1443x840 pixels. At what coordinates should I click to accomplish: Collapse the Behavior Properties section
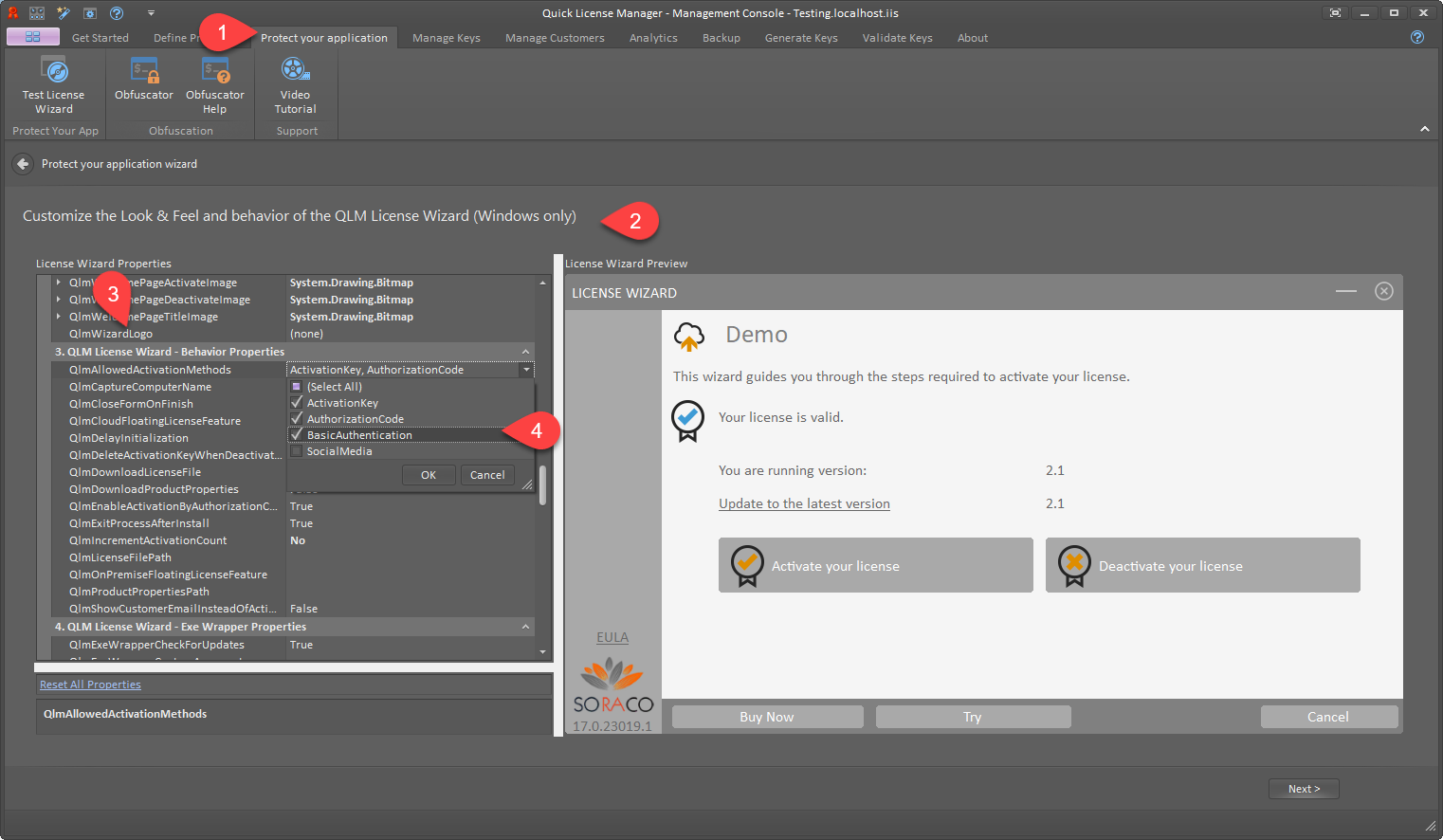[x=525, y=352]
